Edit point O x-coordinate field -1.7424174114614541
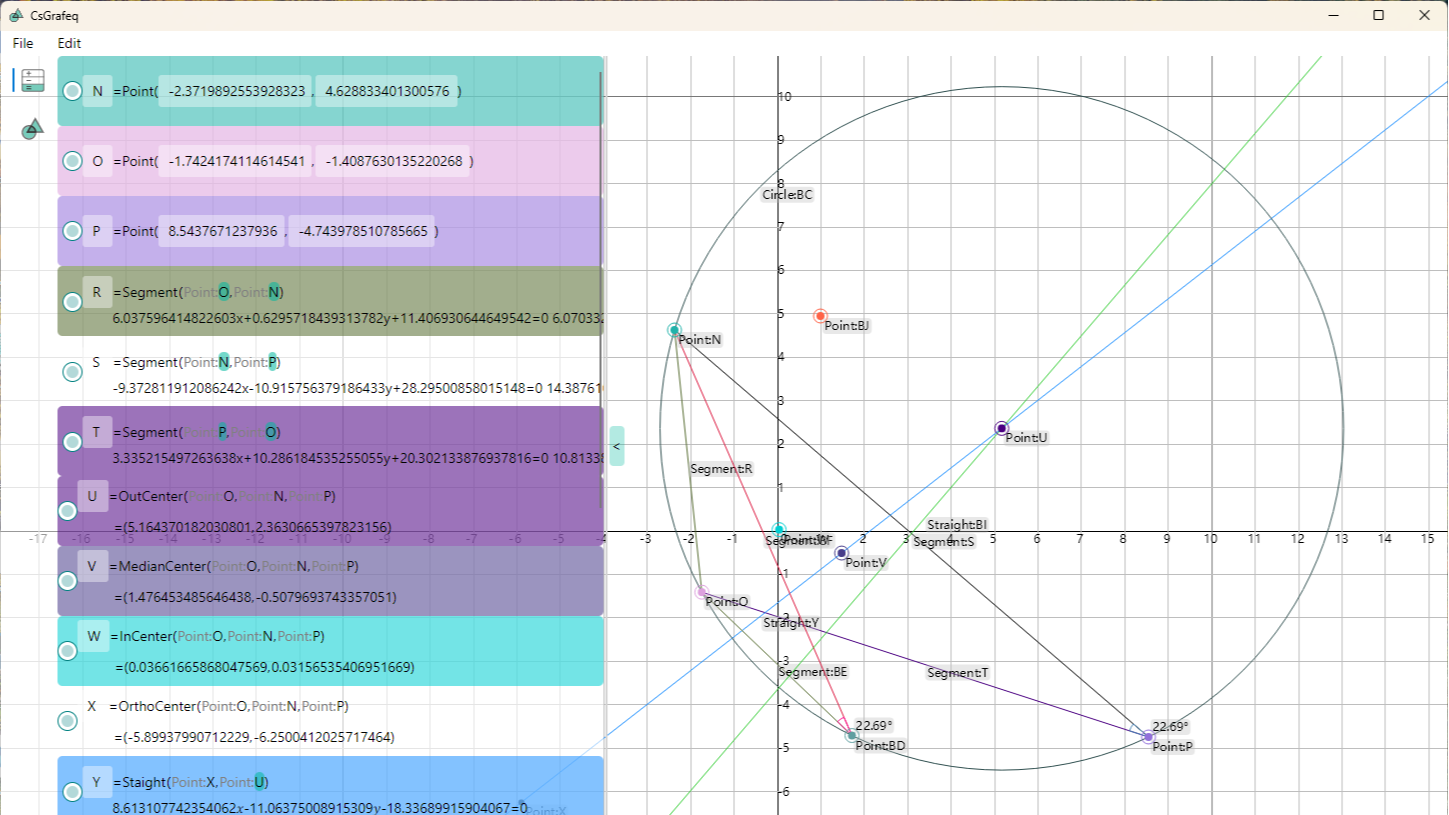 point(235,161)
